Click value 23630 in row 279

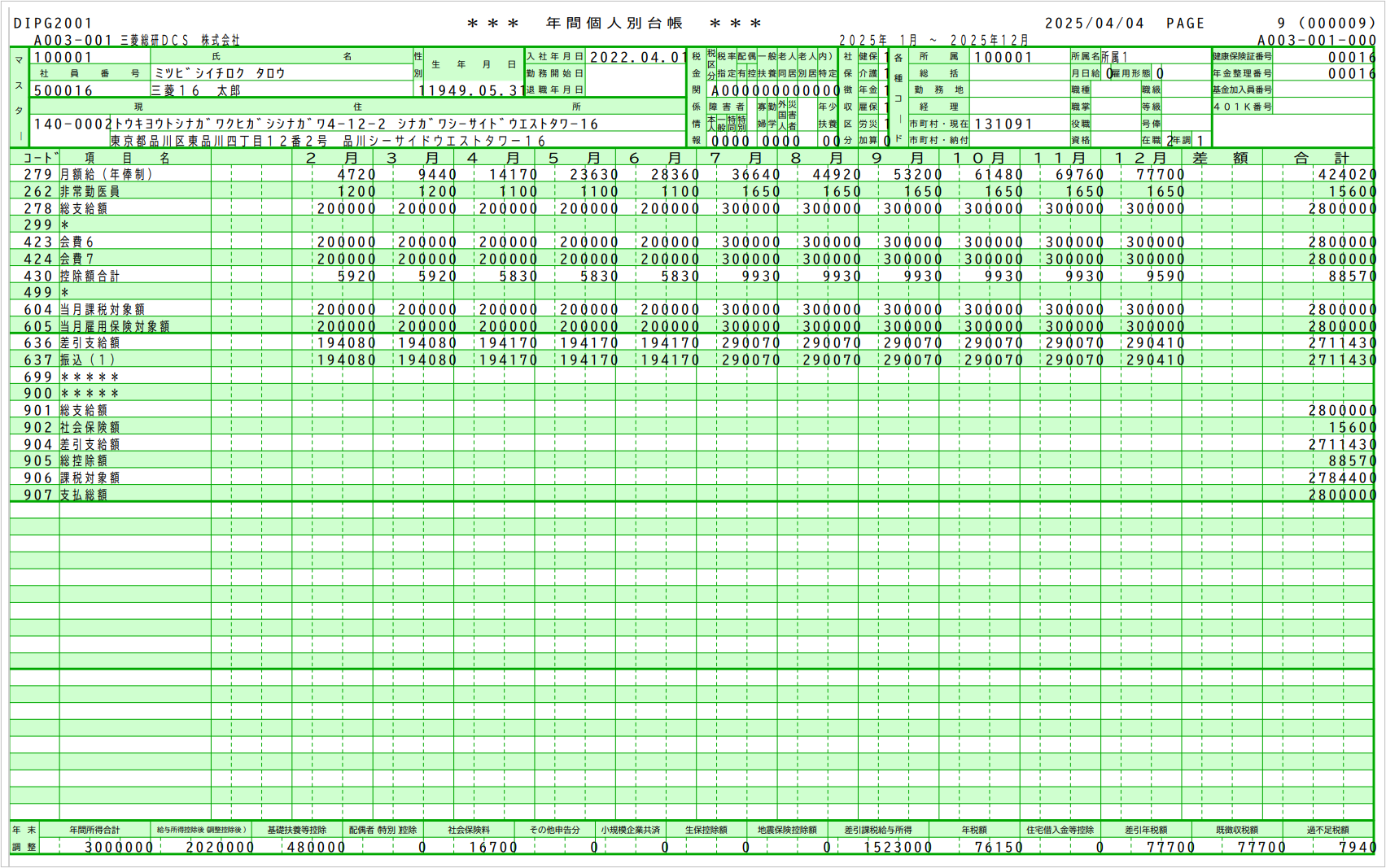click(x=594, y=174)
